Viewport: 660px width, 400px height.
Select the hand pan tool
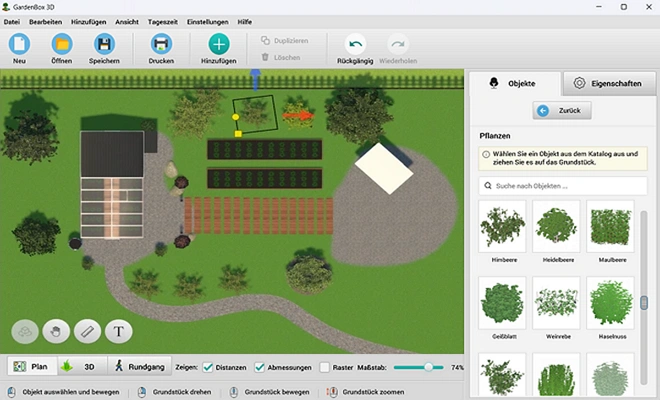[57, 331]
